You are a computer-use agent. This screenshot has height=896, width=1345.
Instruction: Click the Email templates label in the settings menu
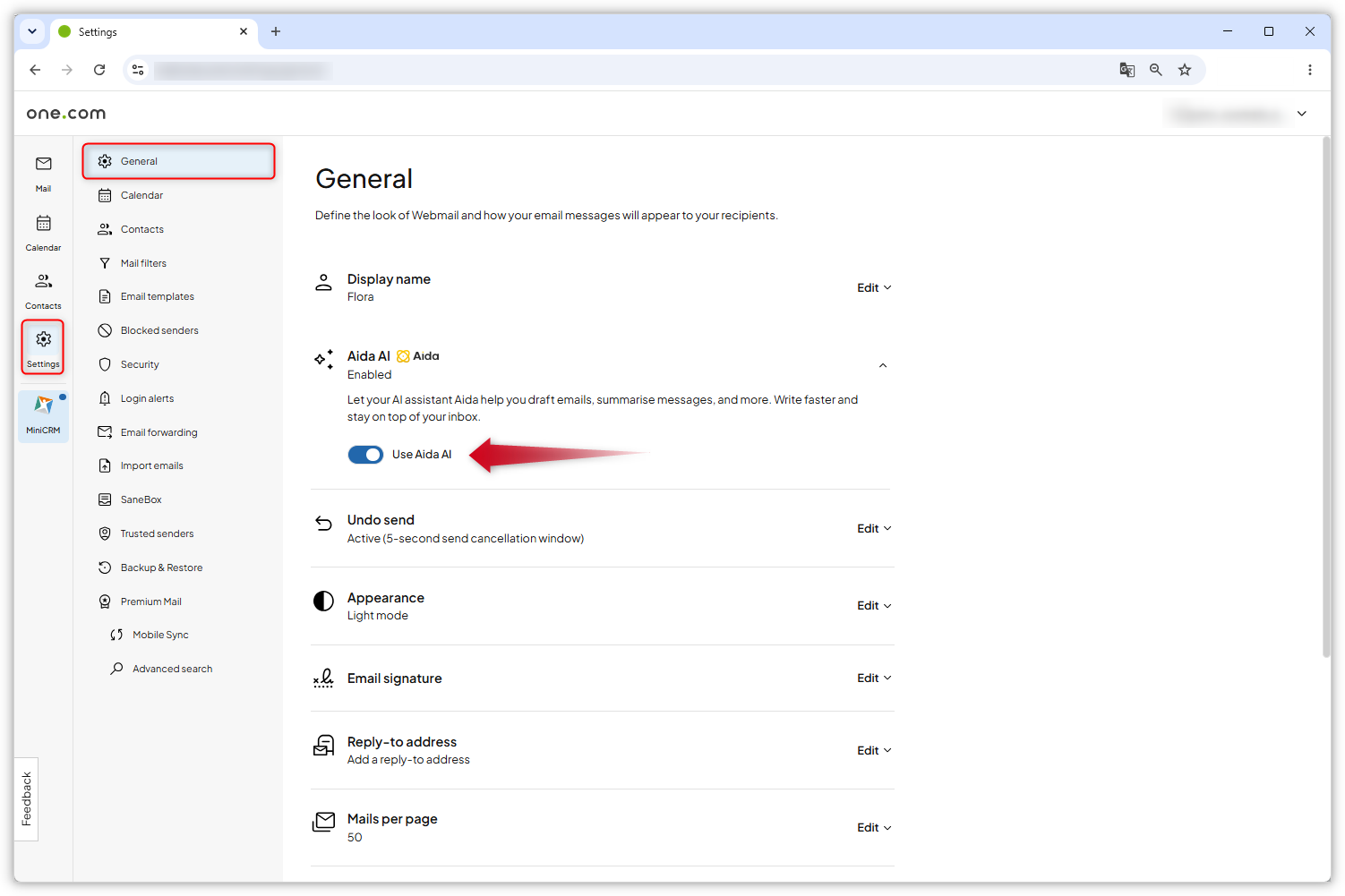(x=158, y=296)
